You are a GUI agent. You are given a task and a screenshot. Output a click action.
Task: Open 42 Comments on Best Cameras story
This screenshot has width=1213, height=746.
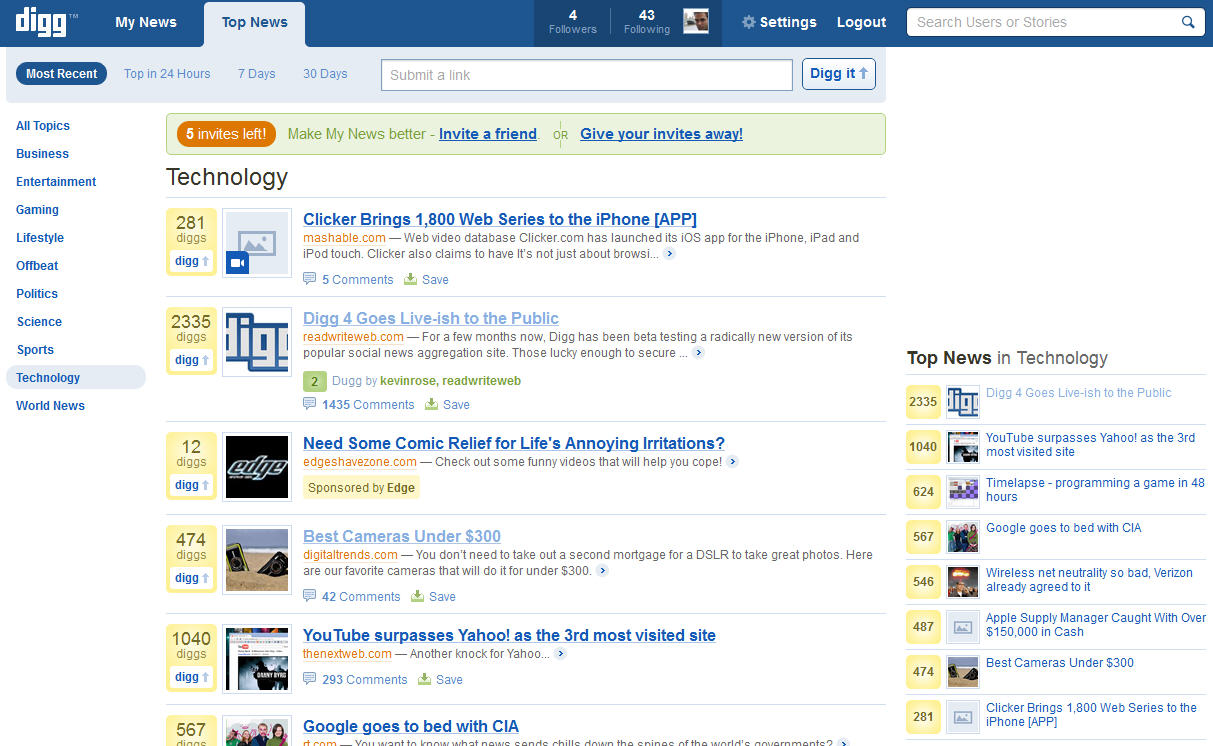(352, 597)
